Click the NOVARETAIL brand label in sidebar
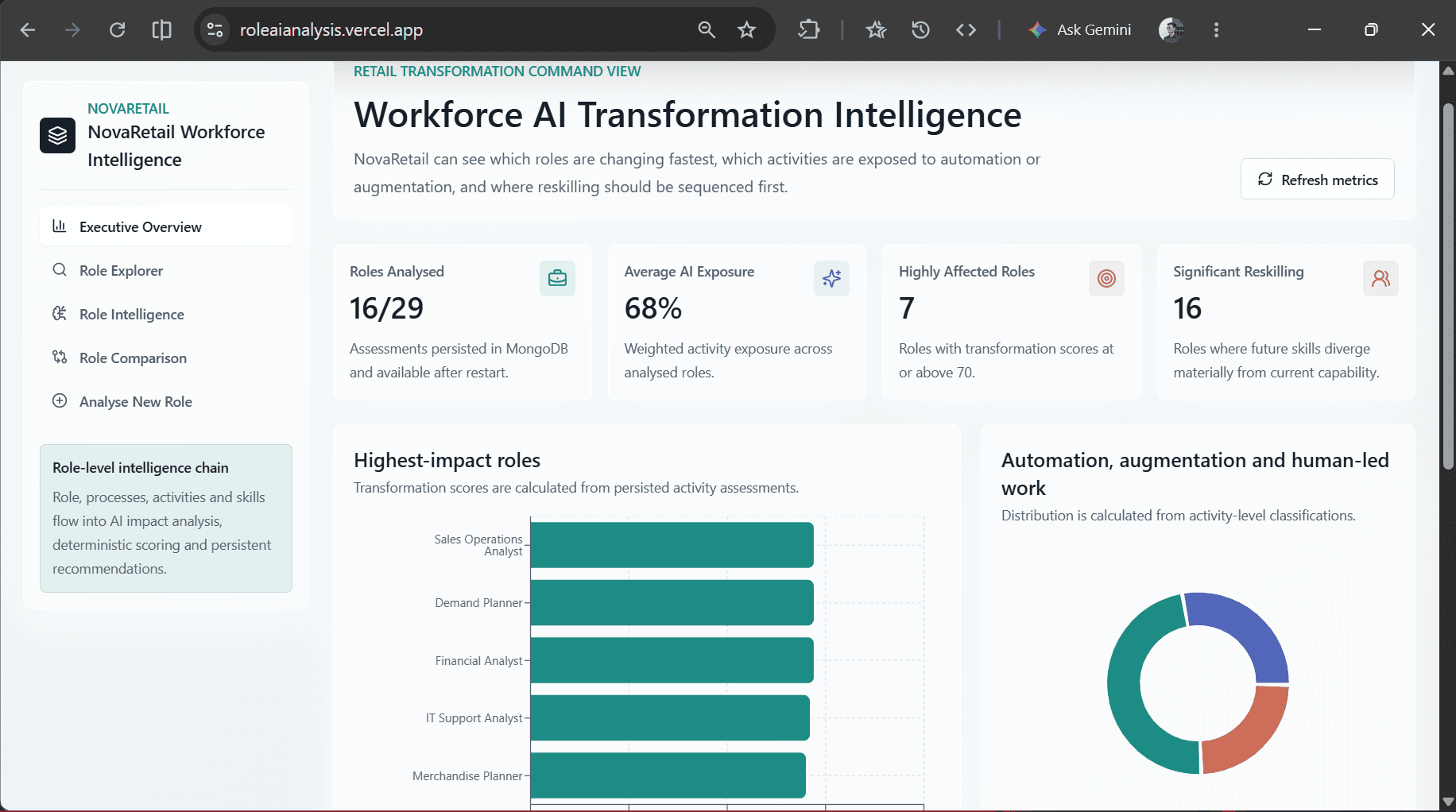The height and width of the screenshot is (812, 1456). point(128,109)
